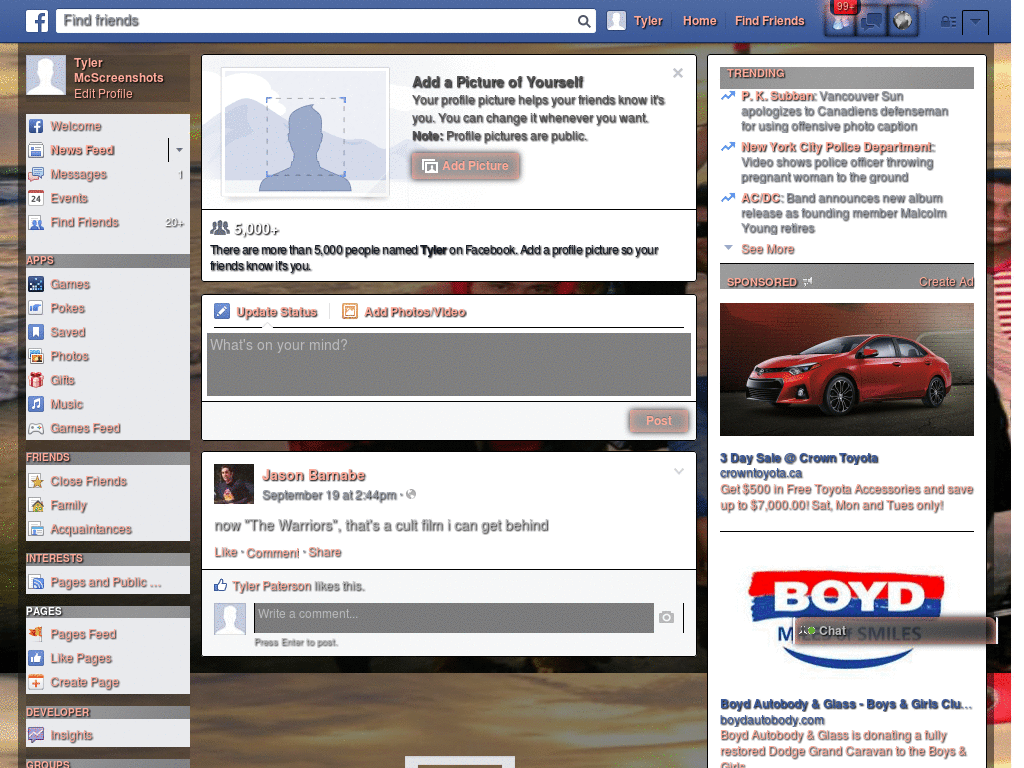Click Jason Barnabe's post avatar
Viewport: 1024px width, 768px height.
tap(234, 484)
